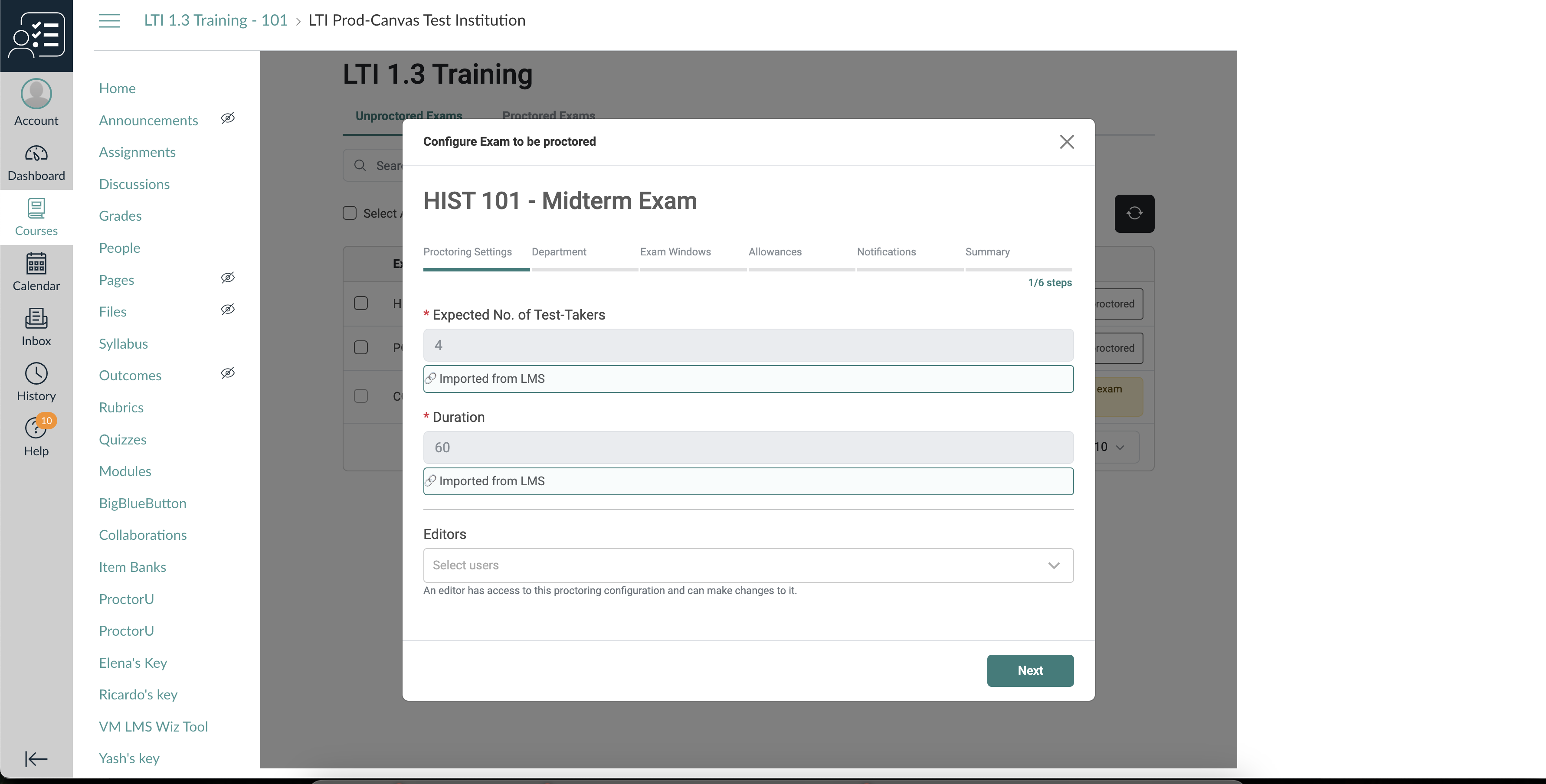Check the first exam row checkbox
The height and width of the screenshot is (784, 1546).
[x=361, y=303]
